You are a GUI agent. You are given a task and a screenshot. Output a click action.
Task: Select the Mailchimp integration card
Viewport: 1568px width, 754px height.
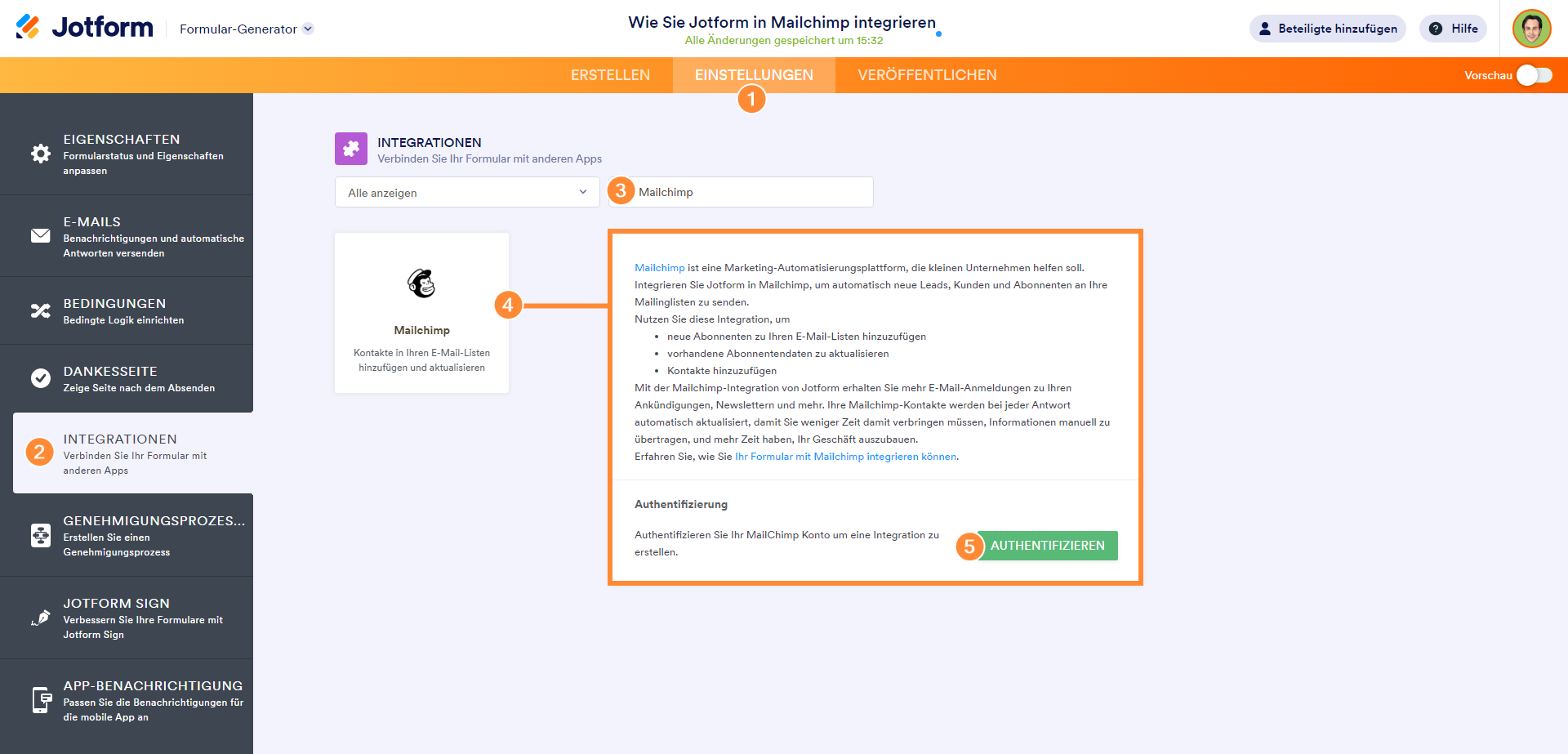[421, 313]
